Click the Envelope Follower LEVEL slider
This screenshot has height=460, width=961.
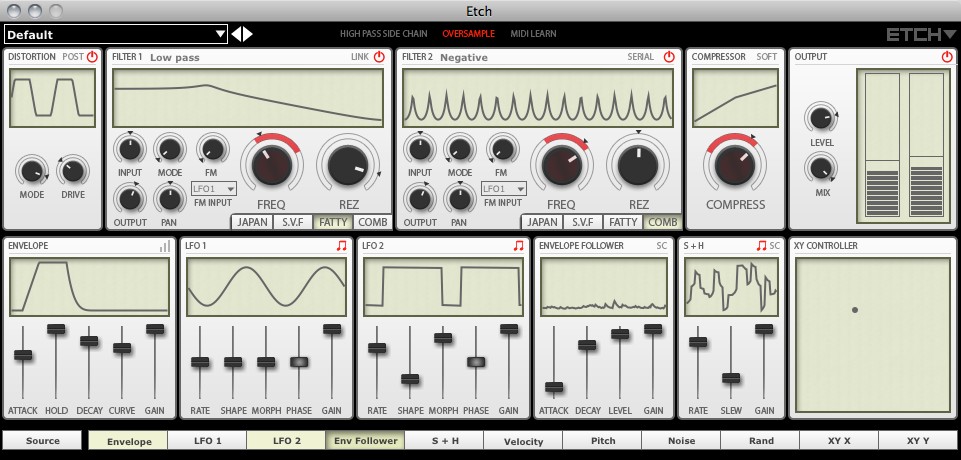(620, 334)
